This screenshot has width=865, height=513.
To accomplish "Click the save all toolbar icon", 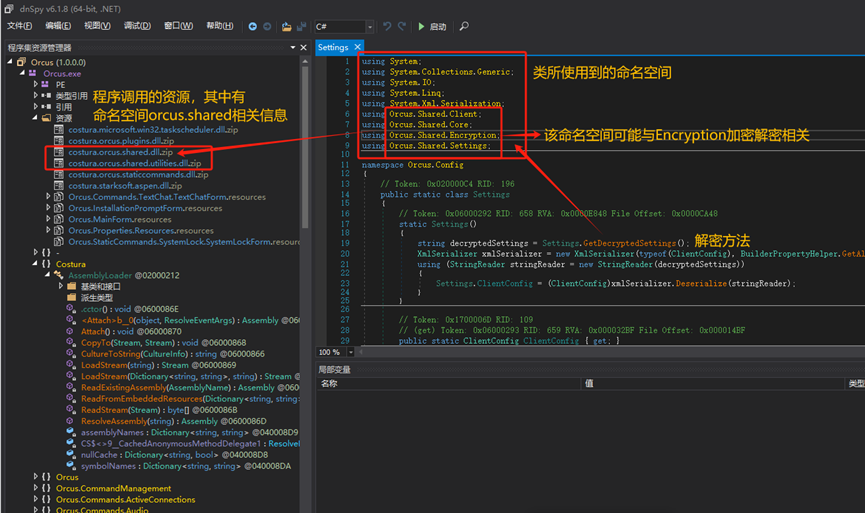I will coord(301,26).
